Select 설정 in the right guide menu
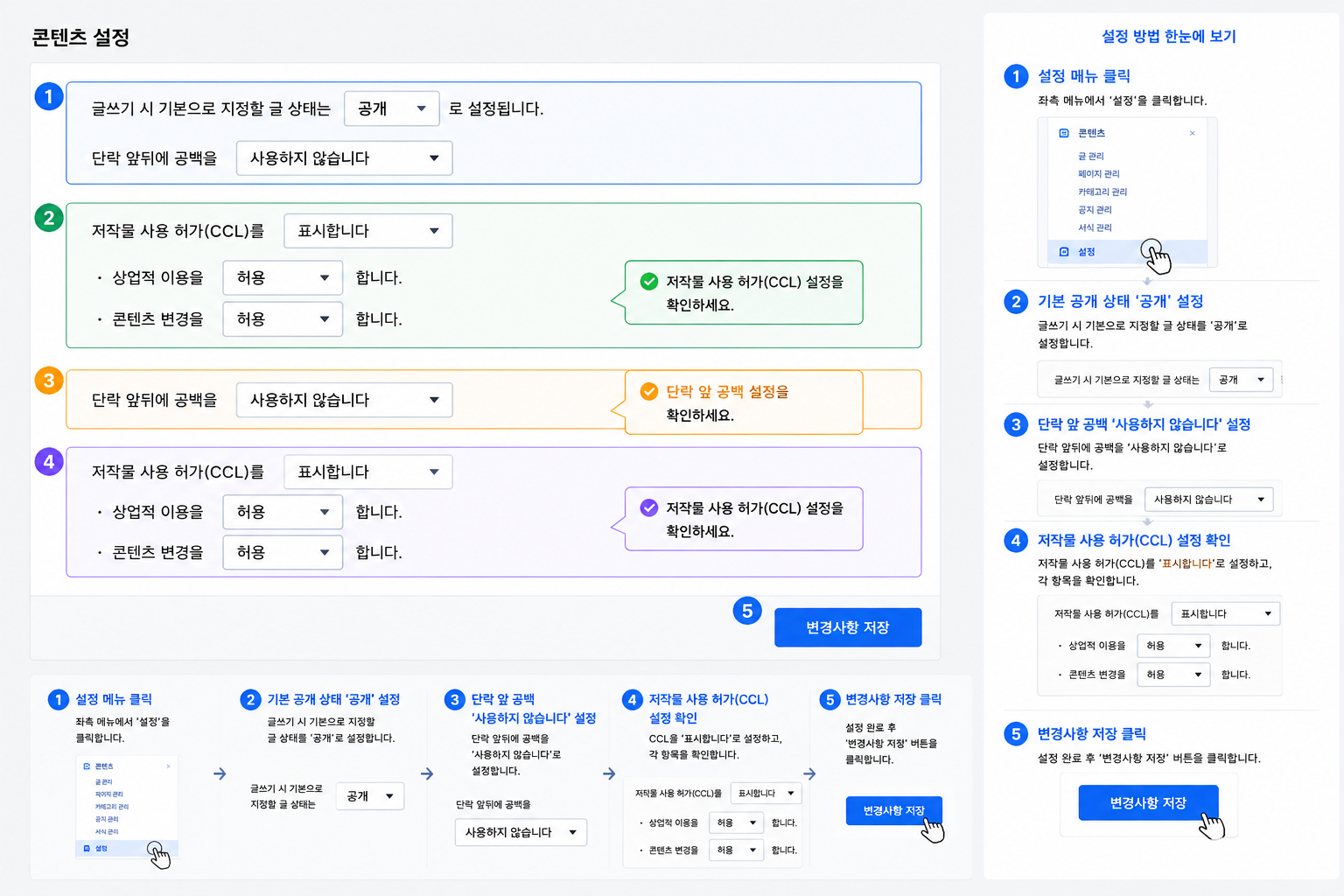Image resolution: width=1344 pixels, height=896 pixels. click(x=1127, y=252)
